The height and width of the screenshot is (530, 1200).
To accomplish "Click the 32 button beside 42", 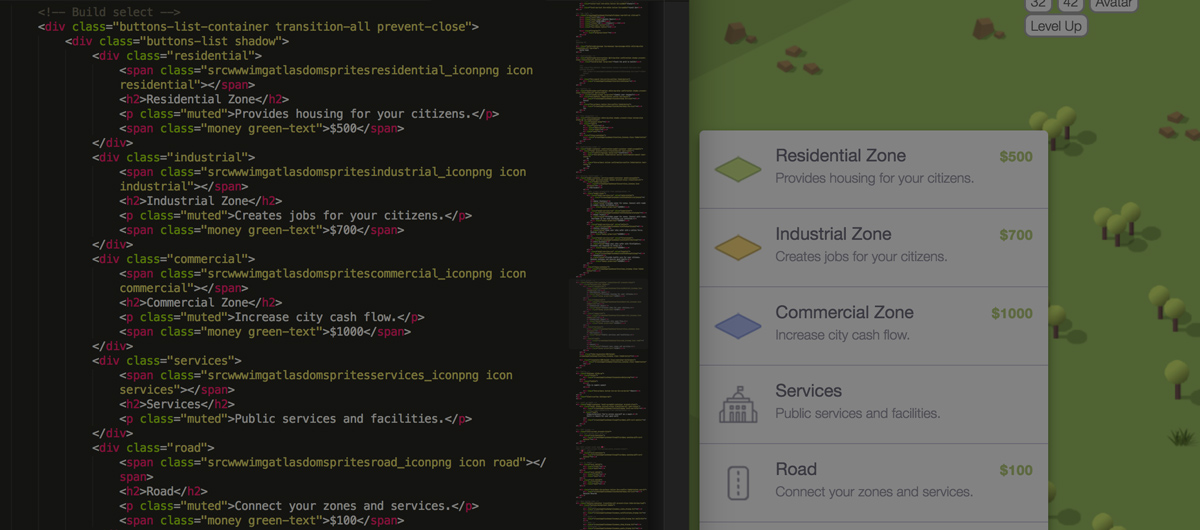I will (1038, 4).
